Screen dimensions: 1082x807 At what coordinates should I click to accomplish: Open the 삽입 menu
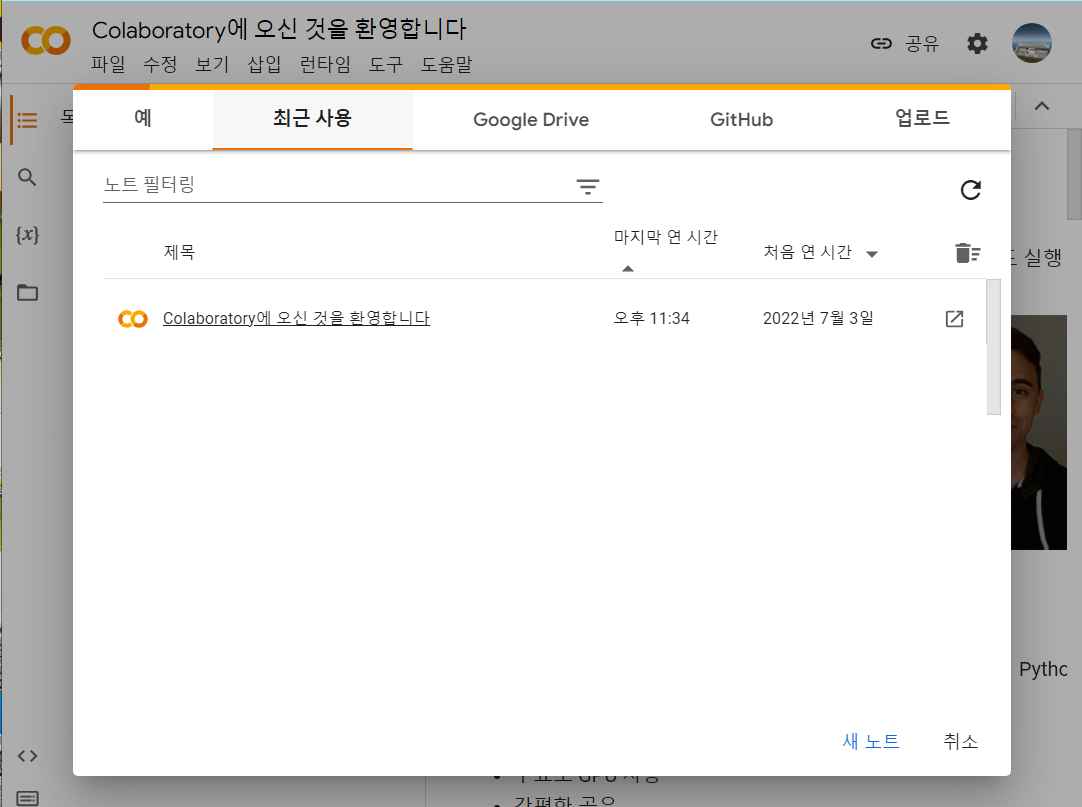pyautogui.click(x=264, y=64)
